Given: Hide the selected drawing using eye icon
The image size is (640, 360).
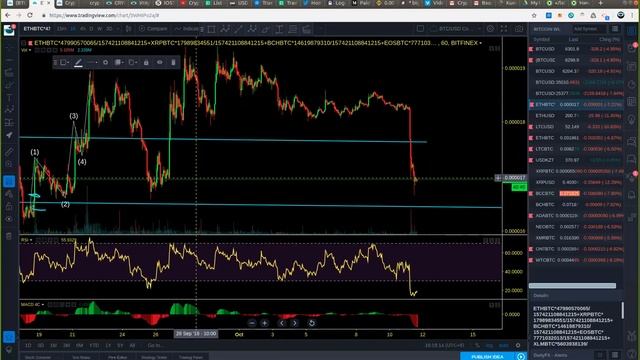Looking at the screenshot, I should [x=160, y=62].
